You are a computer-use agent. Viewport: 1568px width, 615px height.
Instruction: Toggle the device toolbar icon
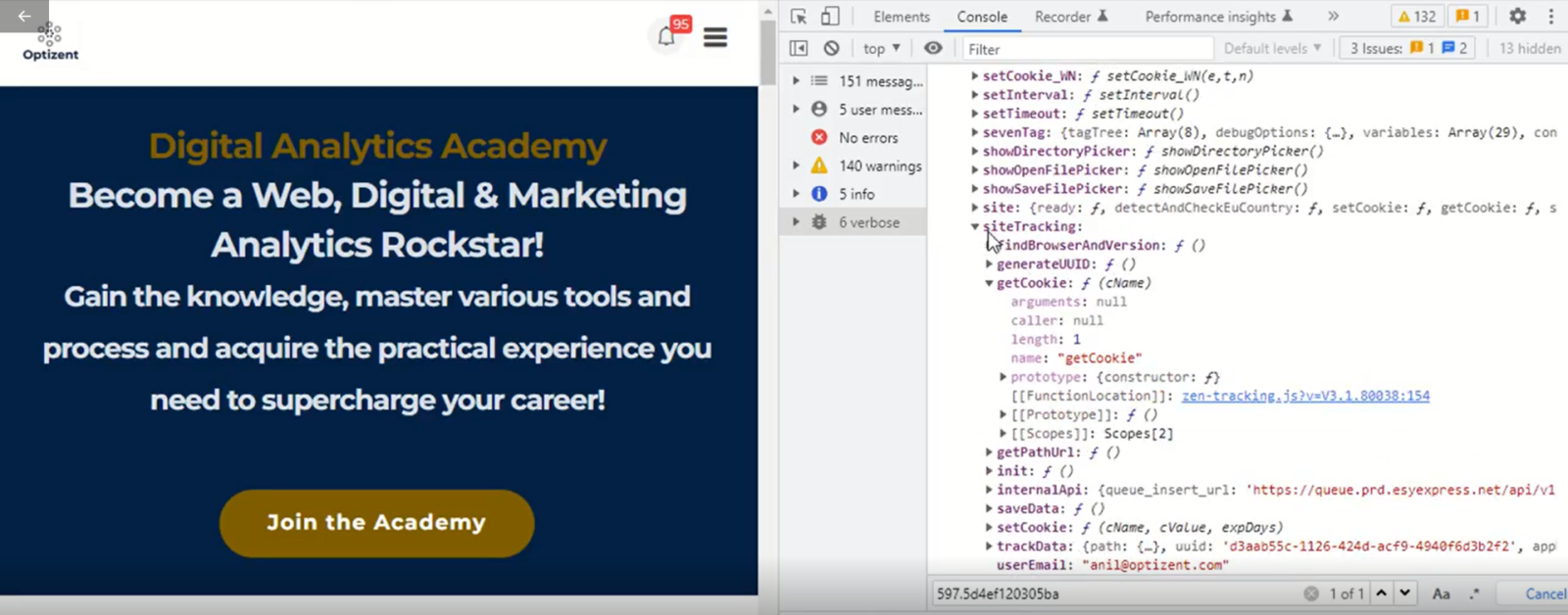click(830, 17)
